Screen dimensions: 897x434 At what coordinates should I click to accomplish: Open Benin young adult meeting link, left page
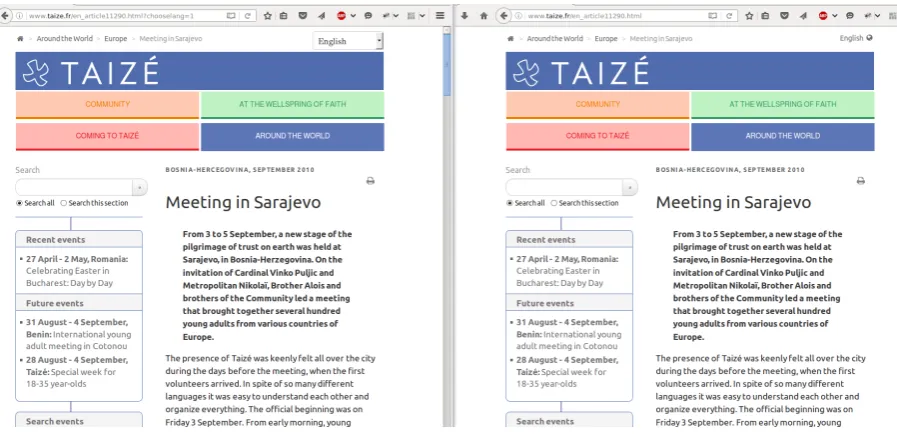tap(78, 334)
